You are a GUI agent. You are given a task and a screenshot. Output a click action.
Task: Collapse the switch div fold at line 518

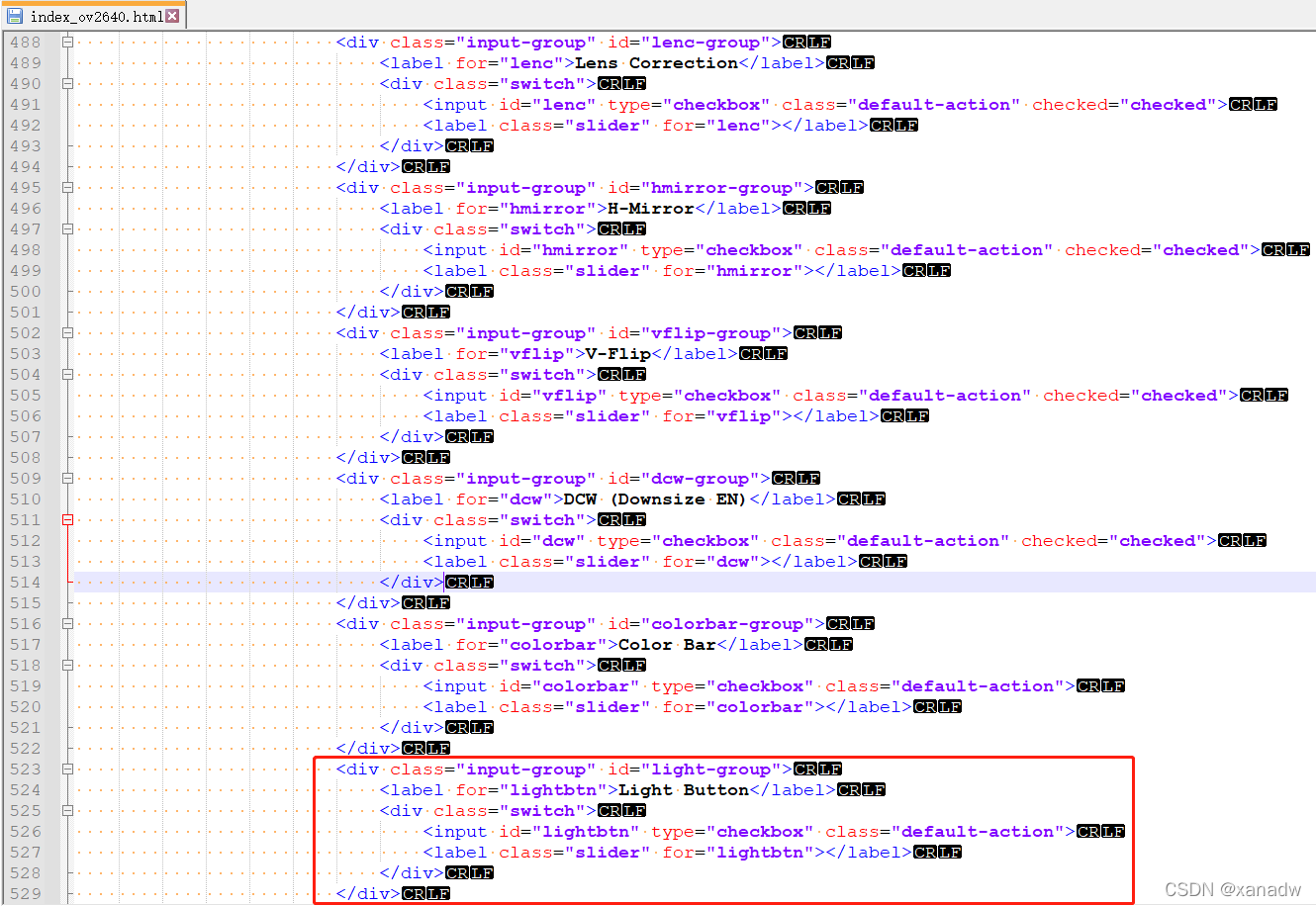point(67,666)
